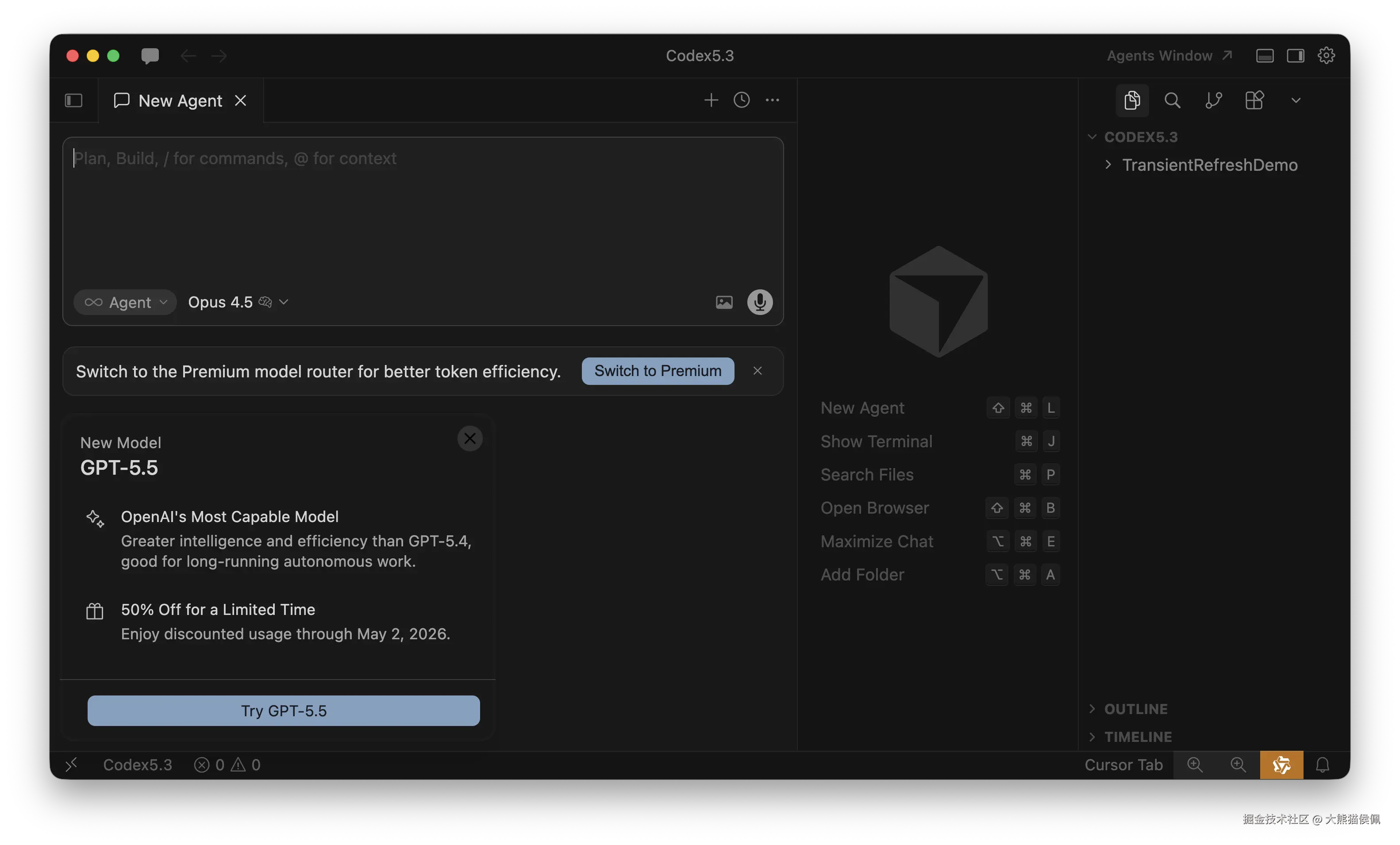This screenshot has height=845, width=1400.
Task: Open chat history clock icon
Action: 742,100
